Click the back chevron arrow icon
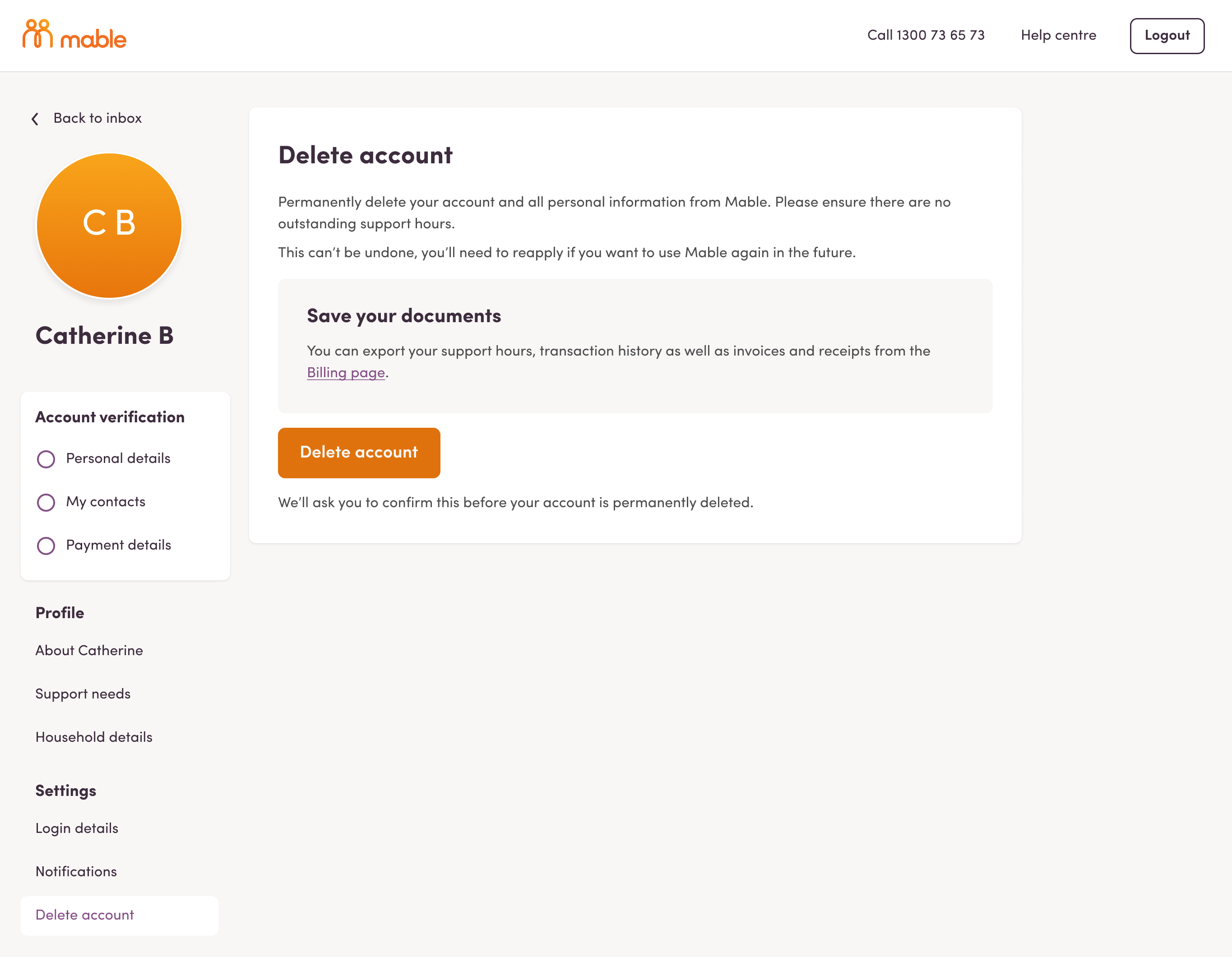Image resolution: width=1232 pixels, height=957 pixels. tap(35, 119)
